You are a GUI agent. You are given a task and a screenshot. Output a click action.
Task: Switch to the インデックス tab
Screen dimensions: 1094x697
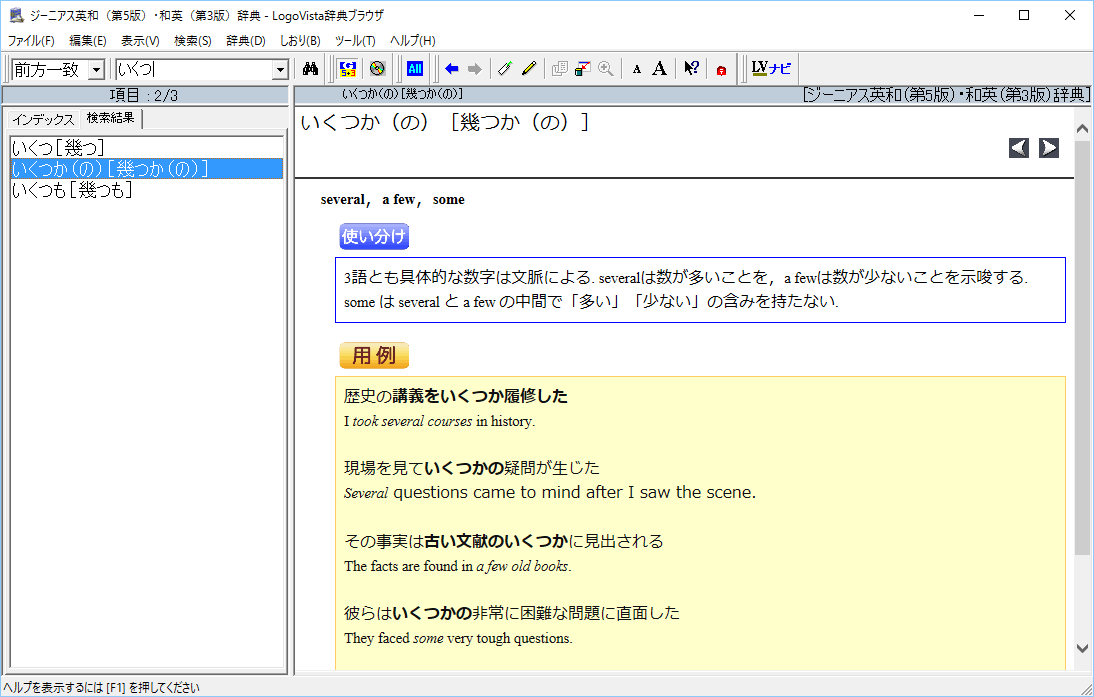pyautogui.click(x=43, y=119)
